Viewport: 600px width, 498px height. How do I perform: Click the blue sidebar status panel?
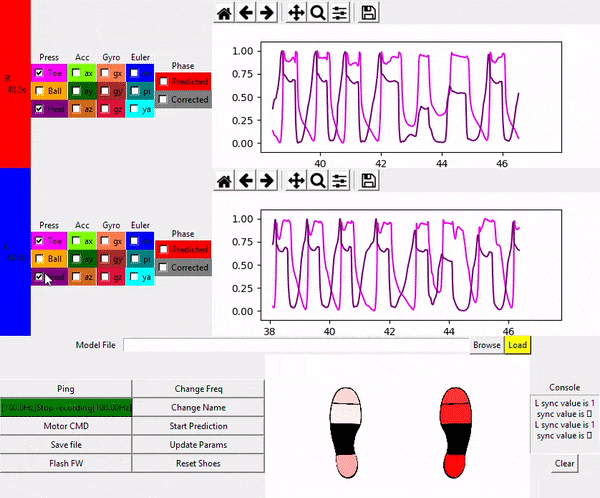[15, 252]
